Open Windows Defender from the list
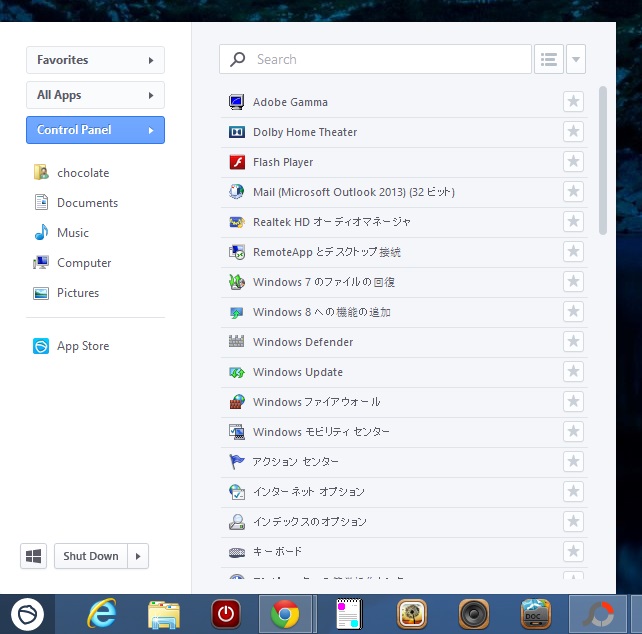The image size is (642, 634). [x=302, y=342]
